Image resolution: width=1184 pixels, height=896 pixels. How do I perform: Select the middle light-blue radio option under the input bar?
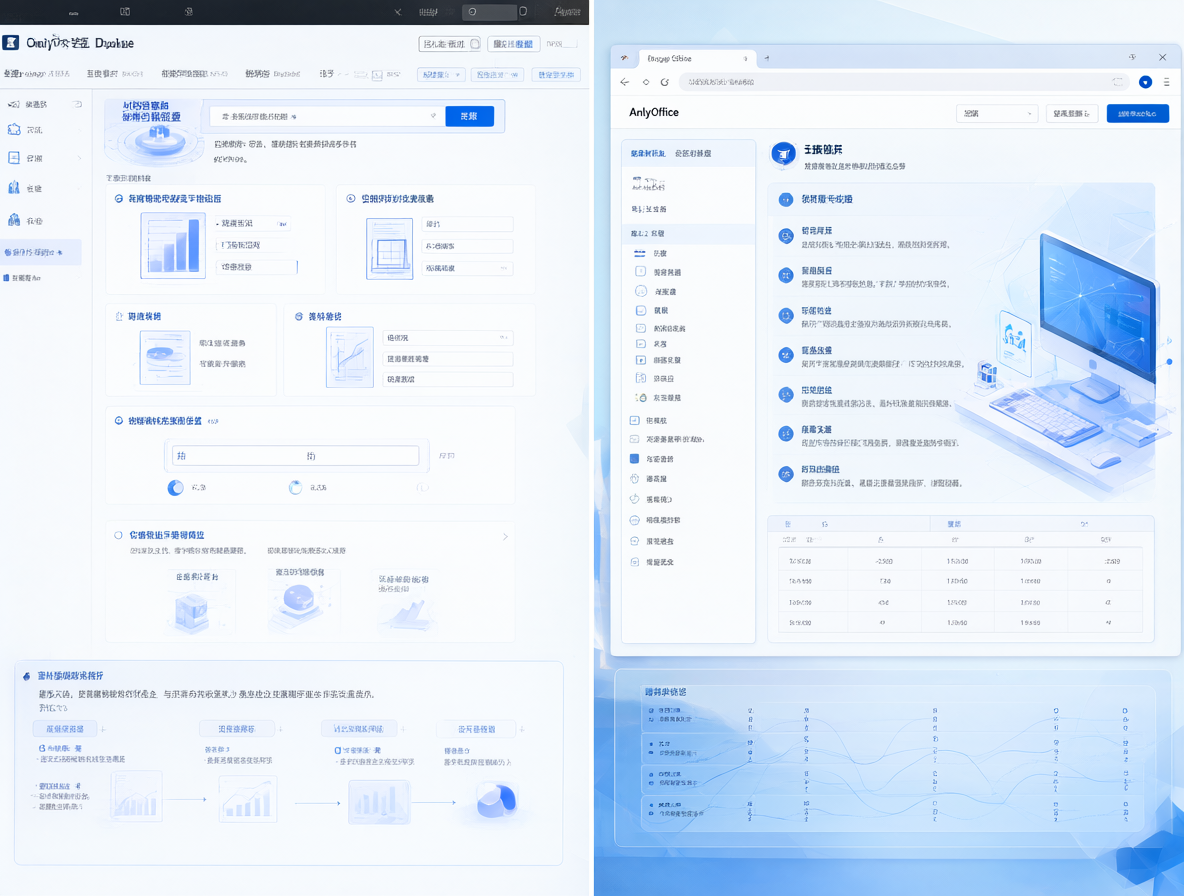[x=295, y=488]
